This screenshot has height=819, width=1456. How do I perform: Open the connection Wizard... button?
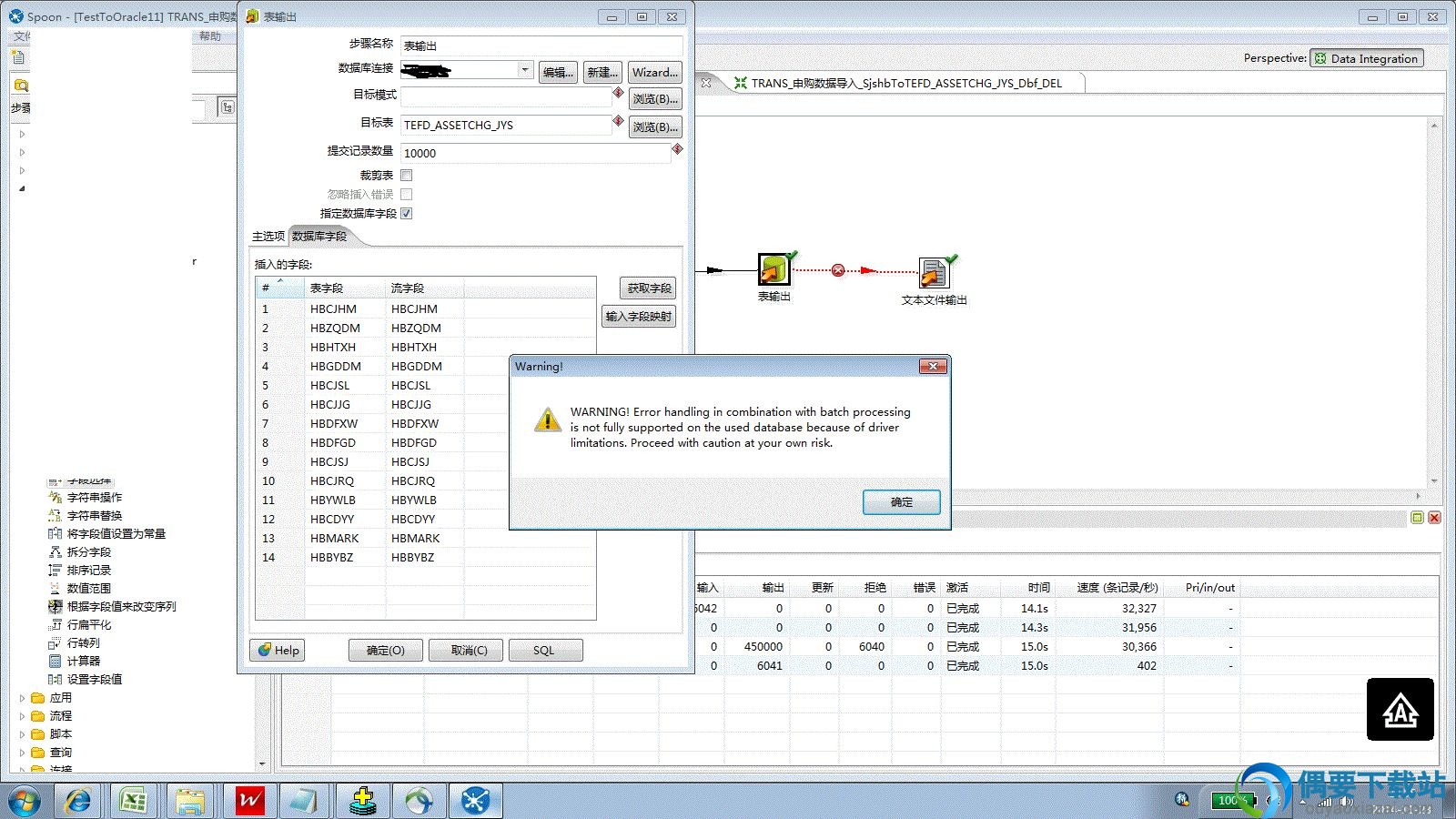click(655, 72)
